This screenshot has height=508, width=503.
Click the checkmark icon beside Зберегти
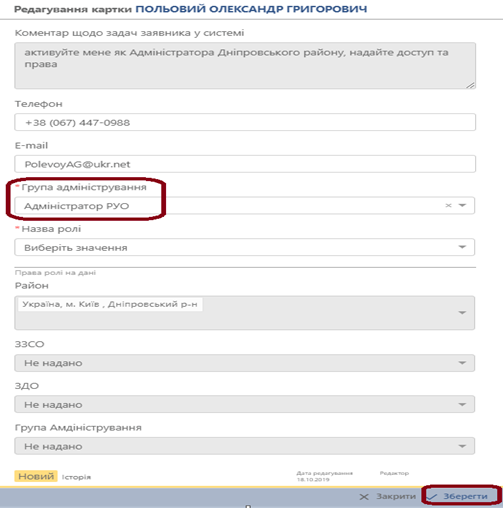point(432,497)
